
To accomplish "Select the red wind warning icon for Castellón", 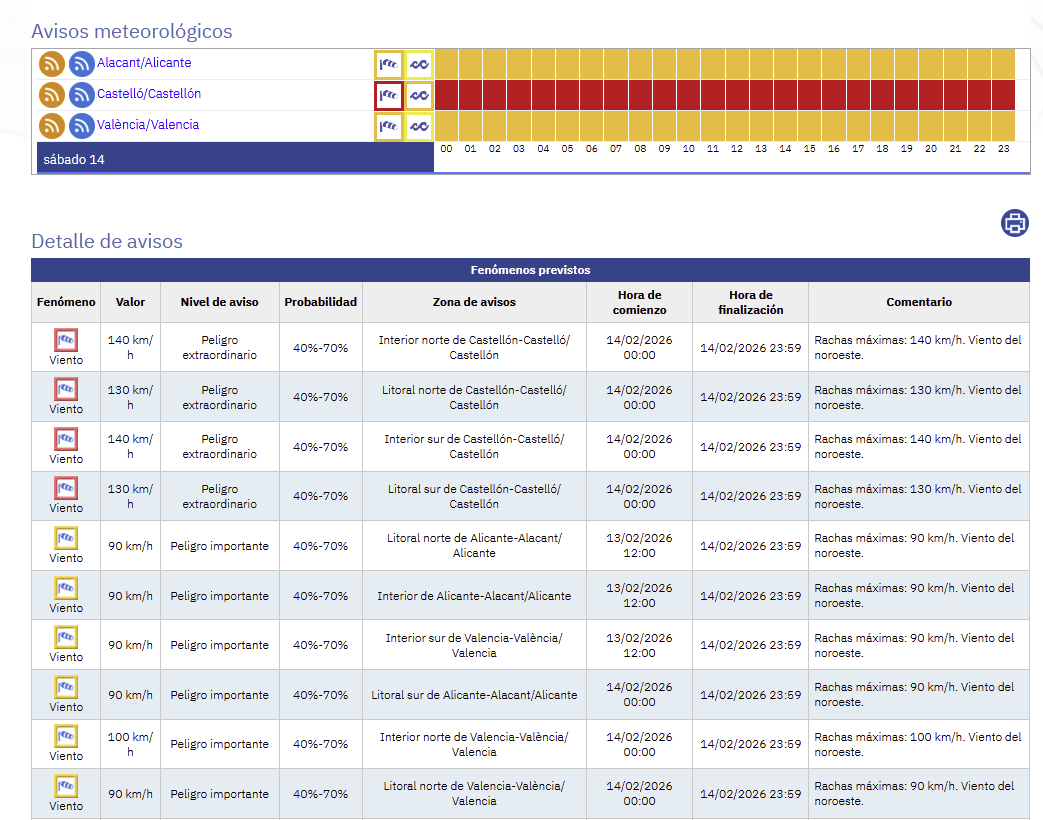I will pyautogui.click(x=388, y=96).
